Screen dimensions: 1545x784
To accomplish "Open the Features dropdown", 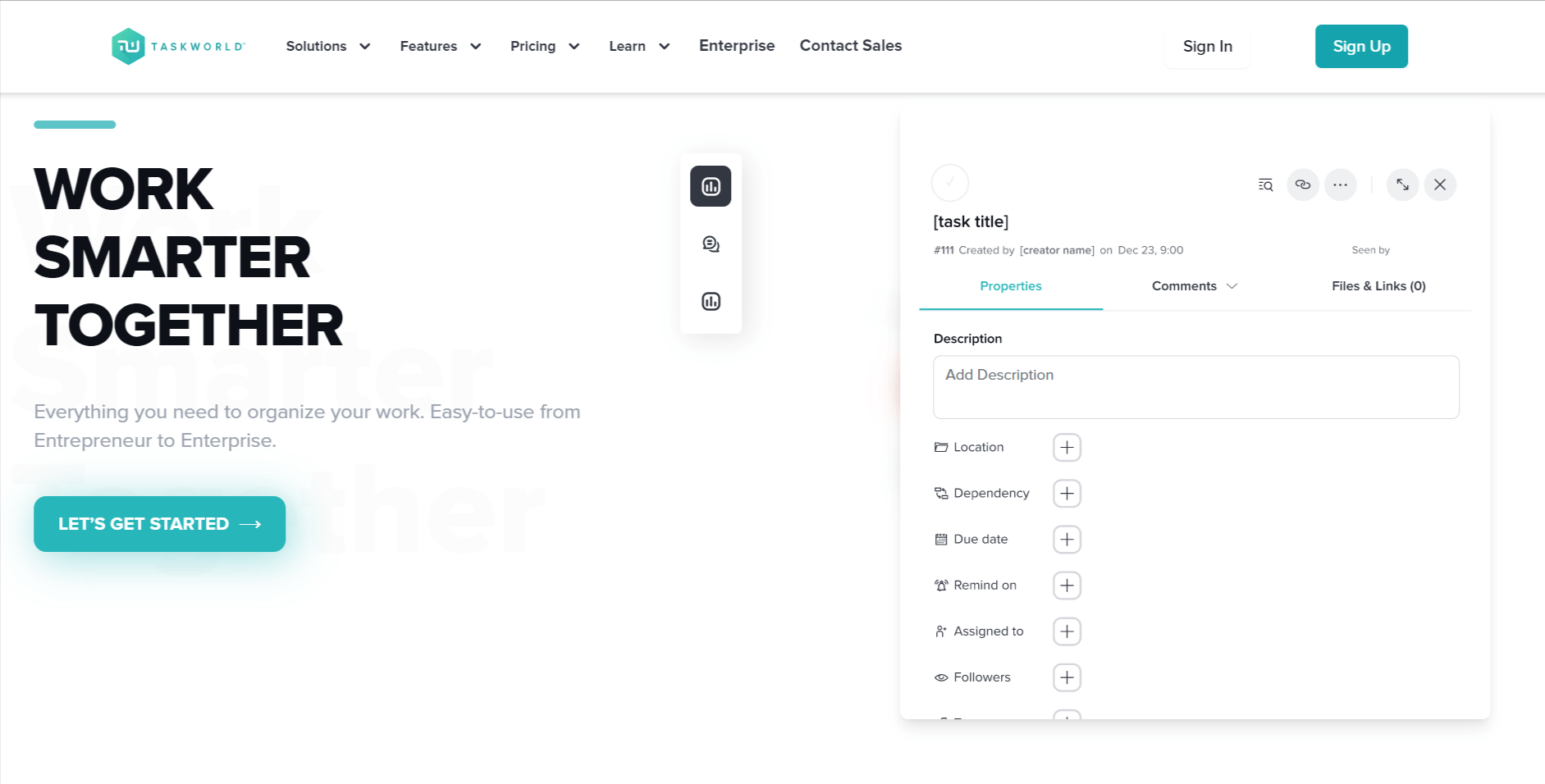I will (x=441, y=46).
